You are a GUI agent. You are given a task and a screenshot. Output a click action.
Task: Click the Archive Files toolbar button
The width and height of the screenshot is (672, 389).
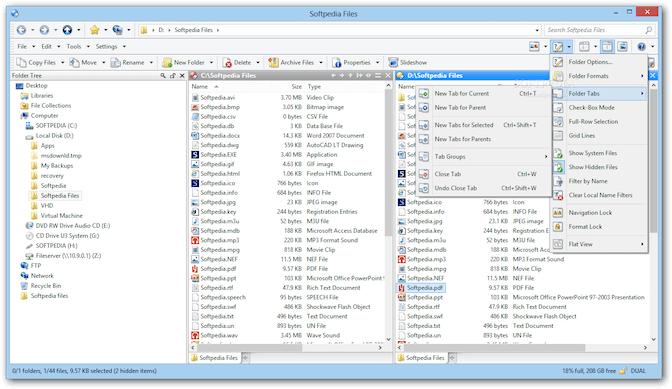(291, 63)
